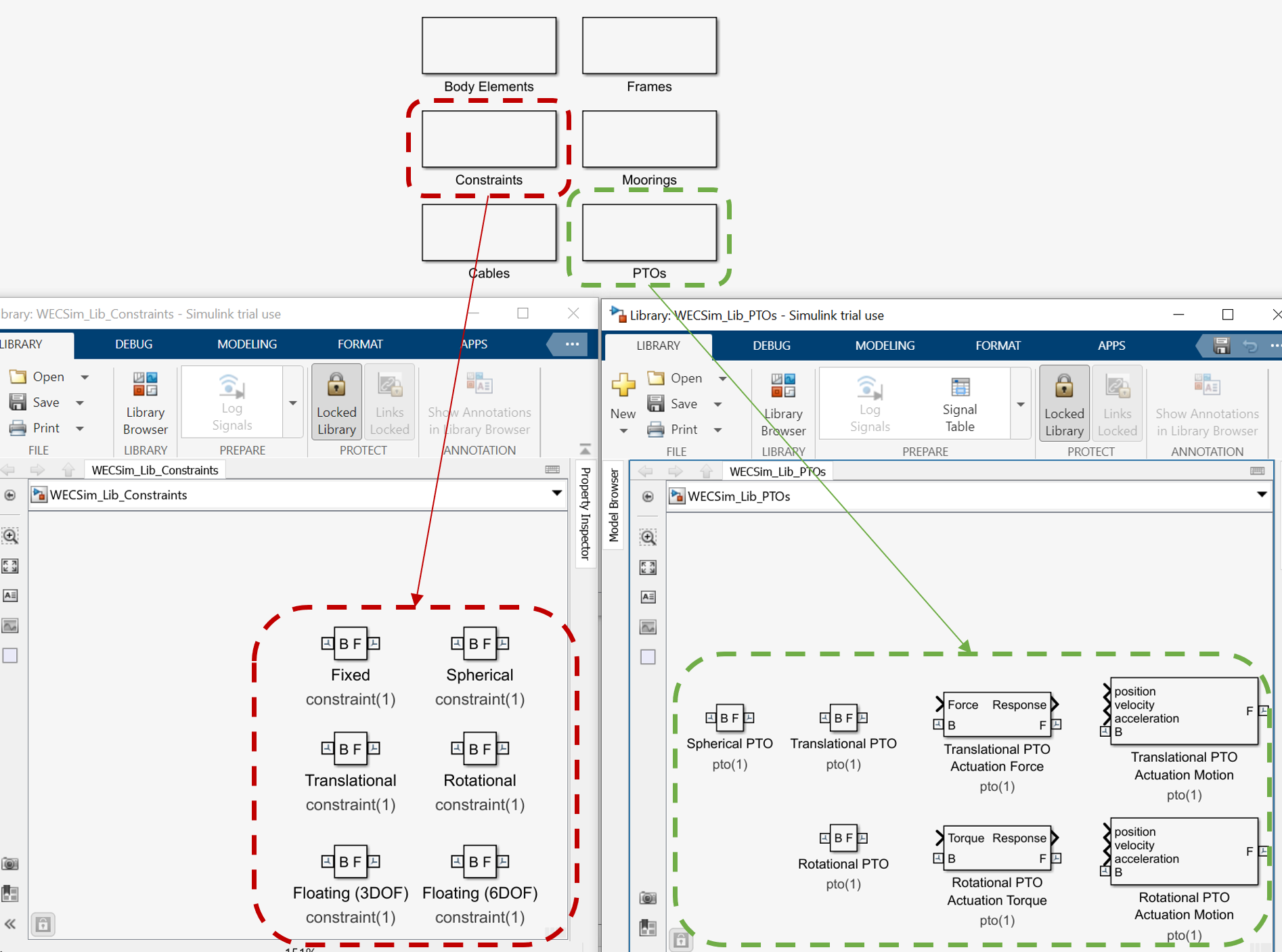Open the WECSim_Lib_PTOs path dropdown
This screenshot has height=952, width=1282.
(1262, 495)
